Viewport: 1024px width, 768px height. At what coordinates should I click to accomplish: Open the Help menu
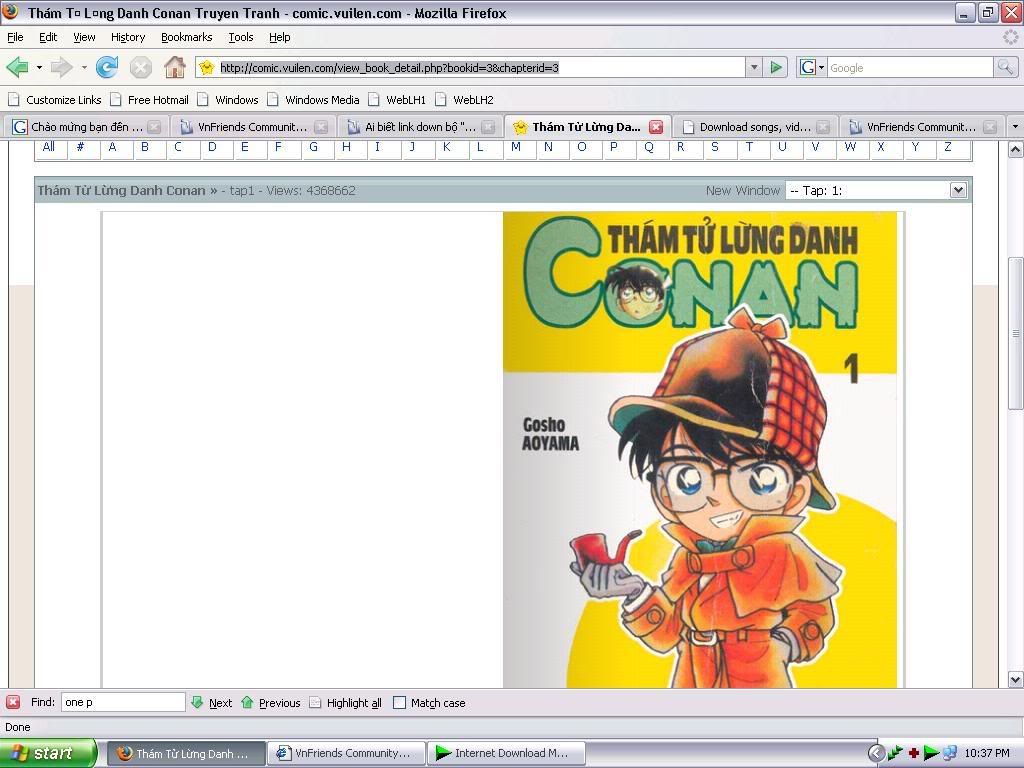(x=280, y=37)
